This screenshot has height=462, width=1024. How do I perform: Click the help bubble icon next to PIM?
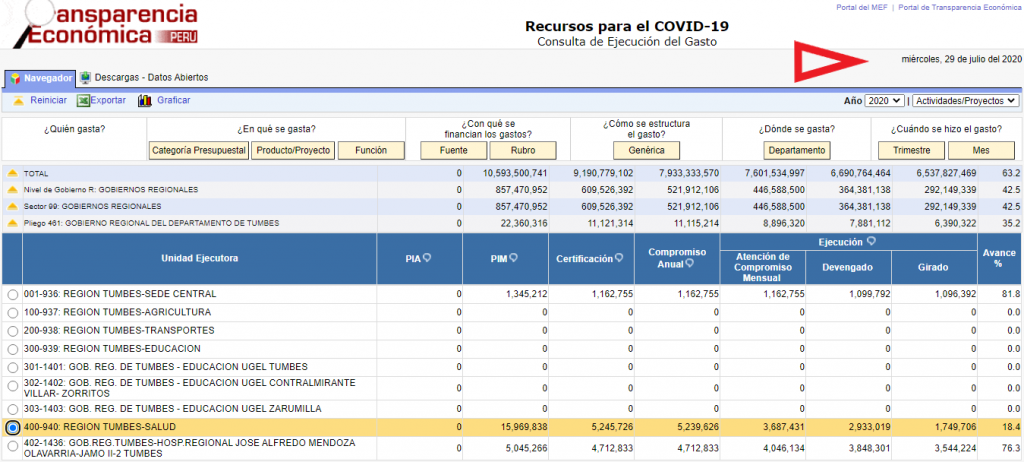pyautogui.click(x=513, y=258)
